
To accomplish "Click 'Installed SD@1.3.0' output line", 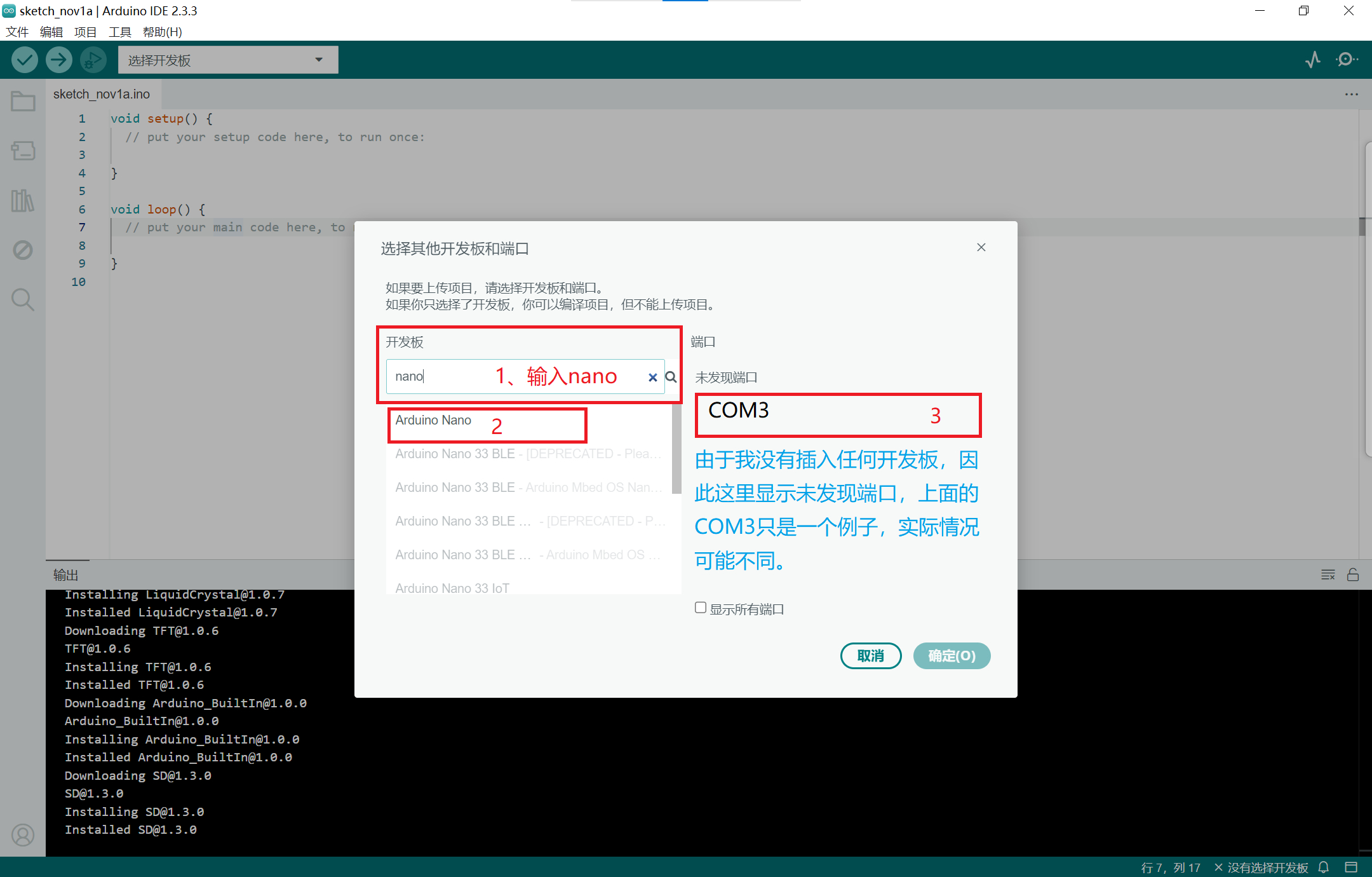I will (x=131, y=829).
